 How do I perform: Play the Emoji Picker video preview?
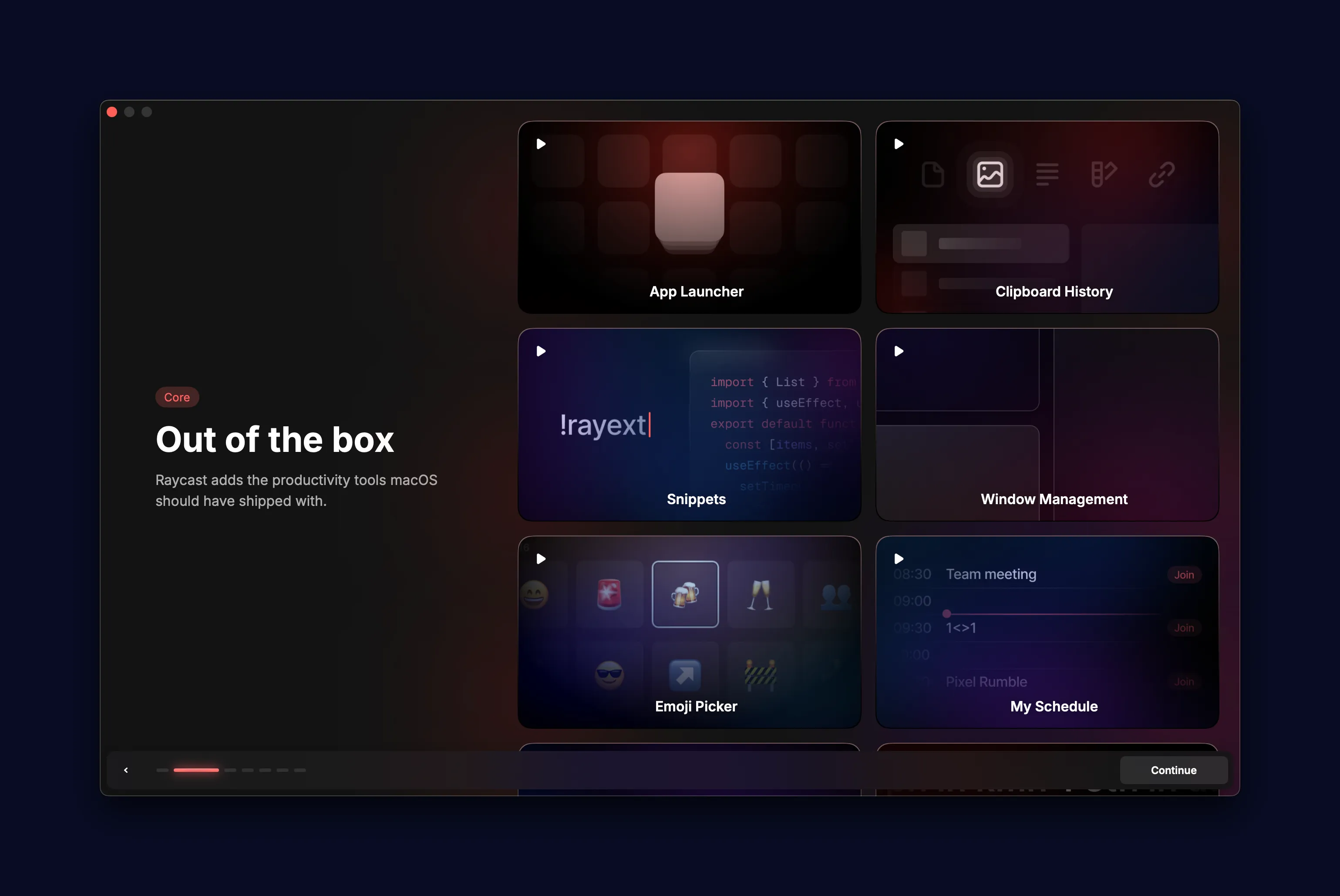pos(541,559)
